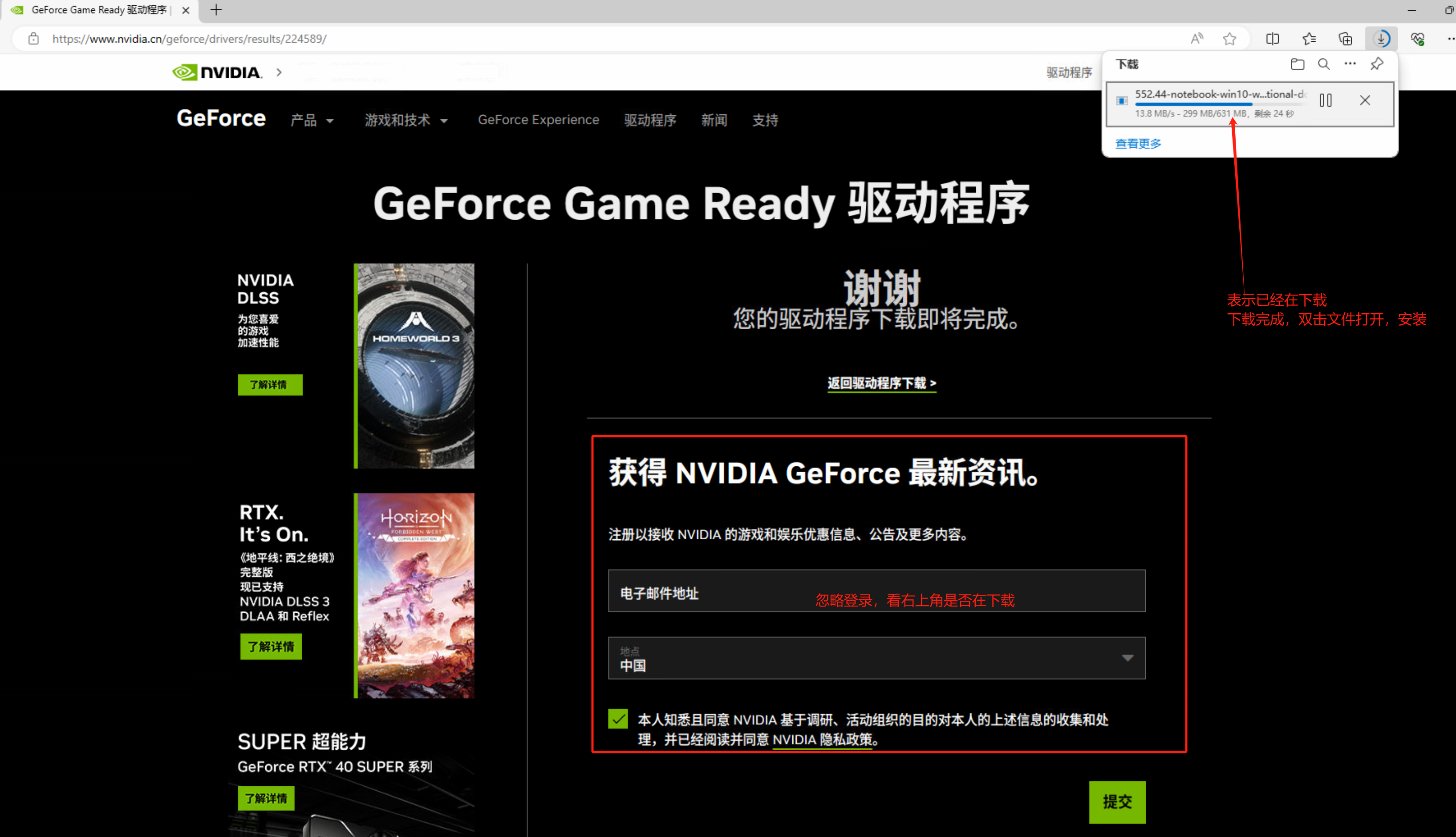Open the Read Aloud icon in address bar
The image size is (1456, 837).
pos(1196,39)
